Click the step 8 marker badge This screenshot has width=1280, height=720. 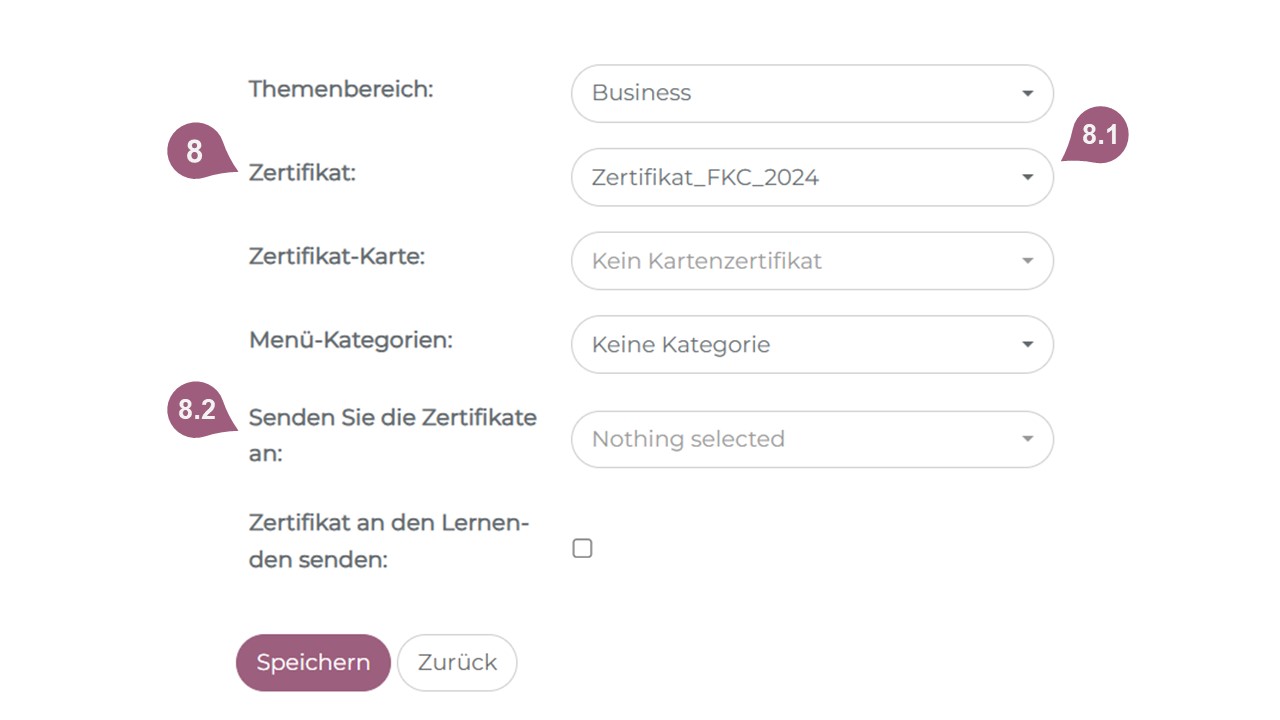click(x=195, y=152)
